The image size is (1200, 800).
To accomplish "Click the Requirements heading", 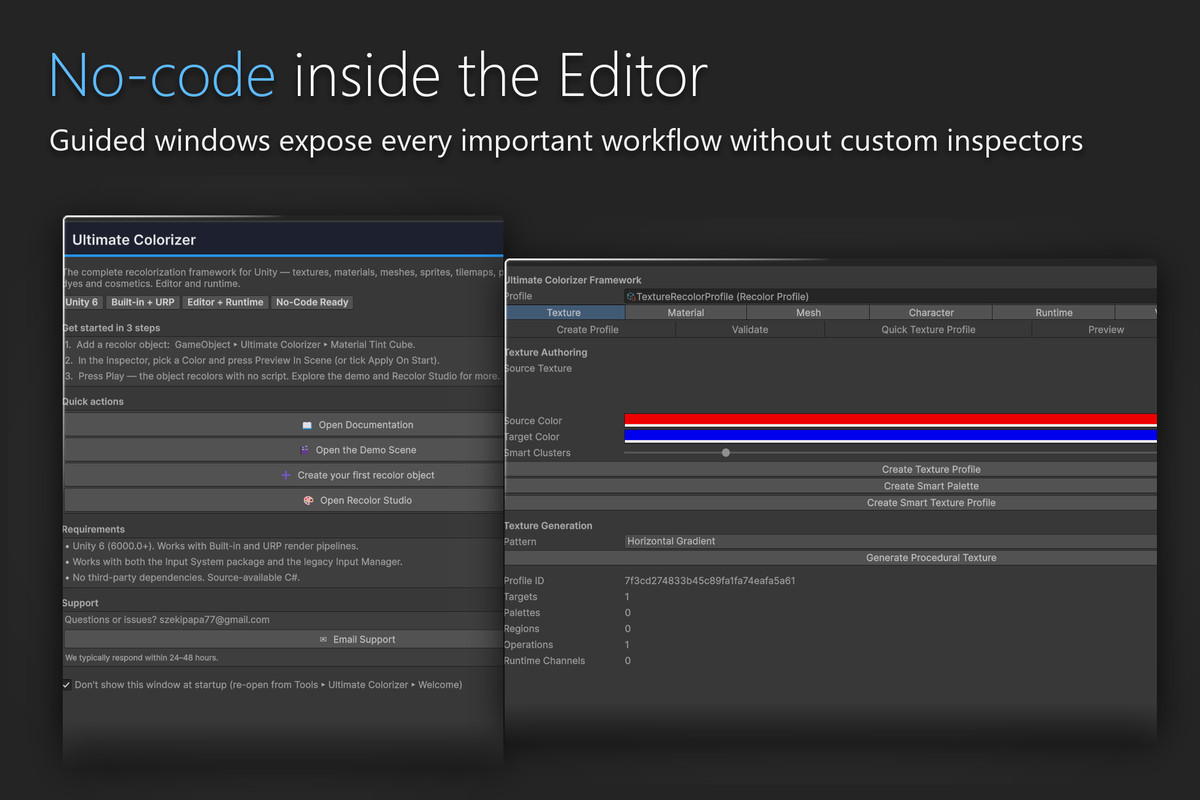I will 94,529.
